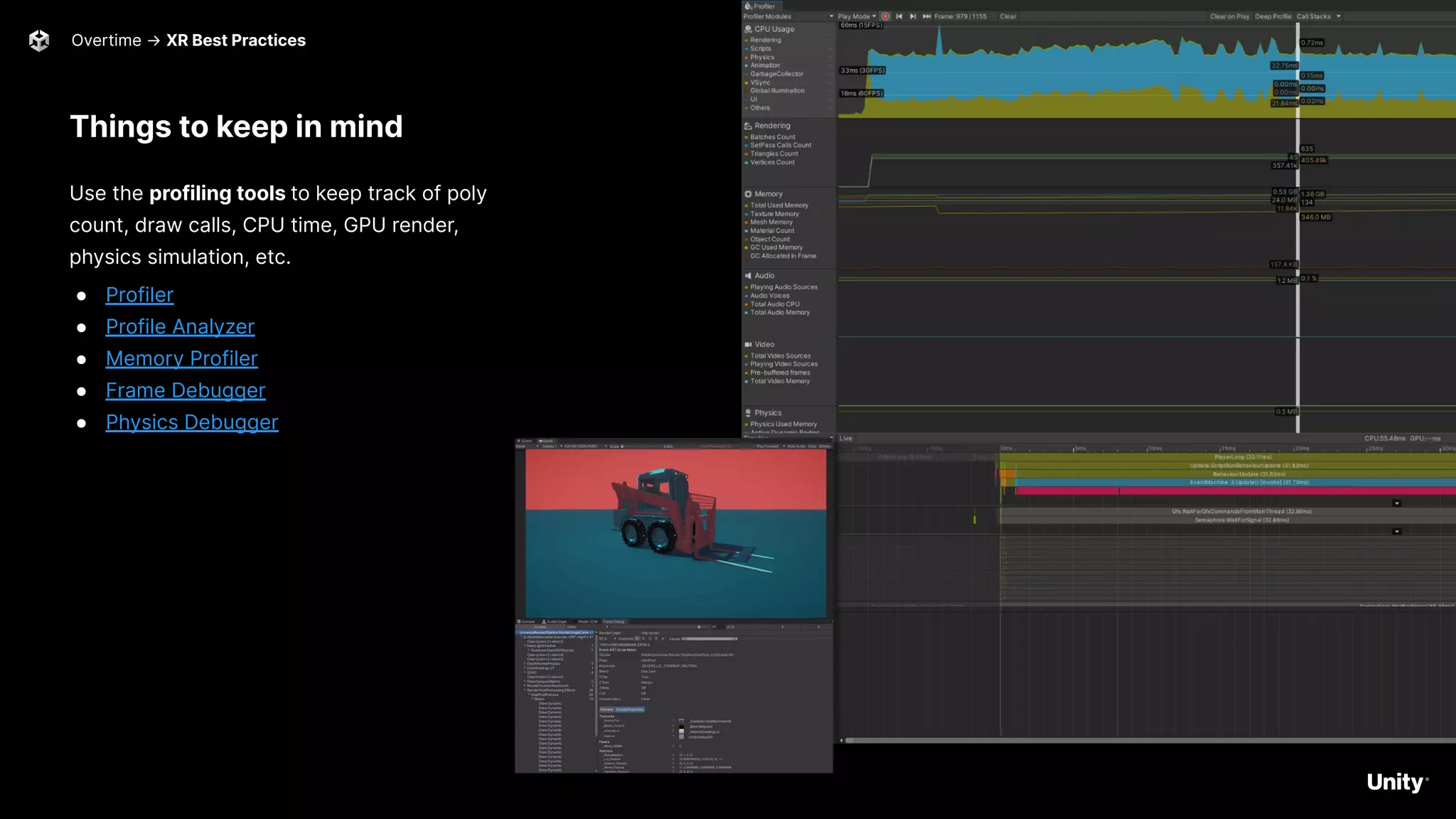This screenshot has width=1456, height=819.
Task: Open the Profiler link
Action: click(x=139, y=295)
